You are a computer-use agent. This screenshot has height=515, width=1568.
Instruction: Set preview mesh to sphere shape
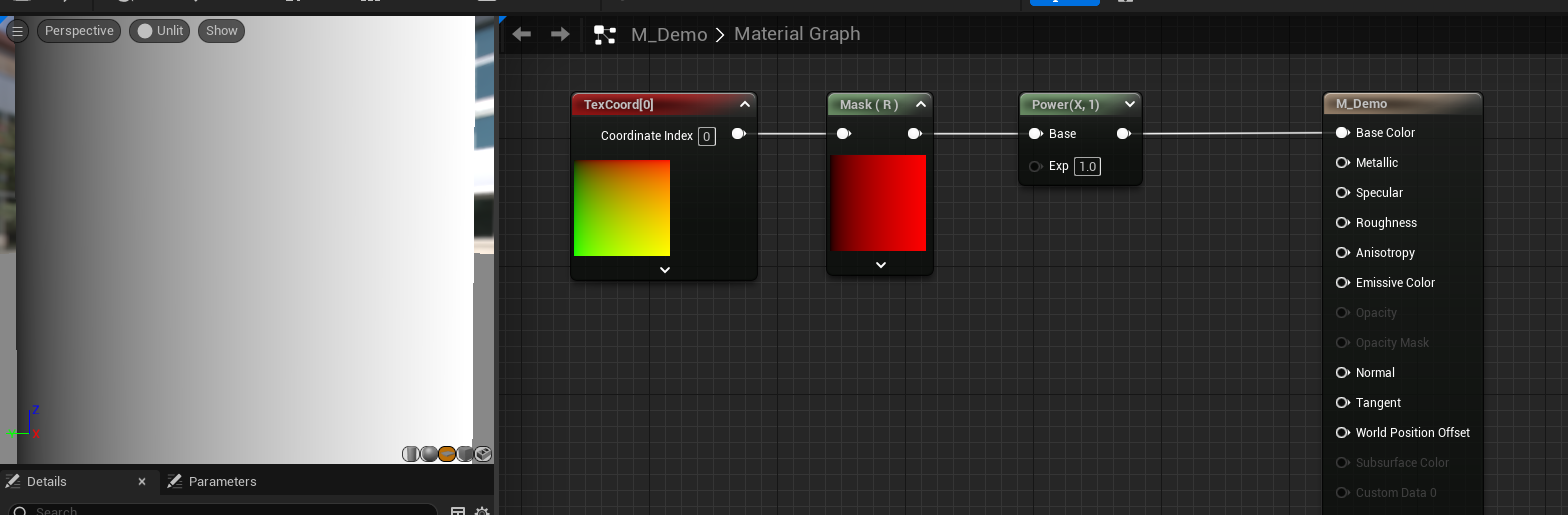coord(429,454)
